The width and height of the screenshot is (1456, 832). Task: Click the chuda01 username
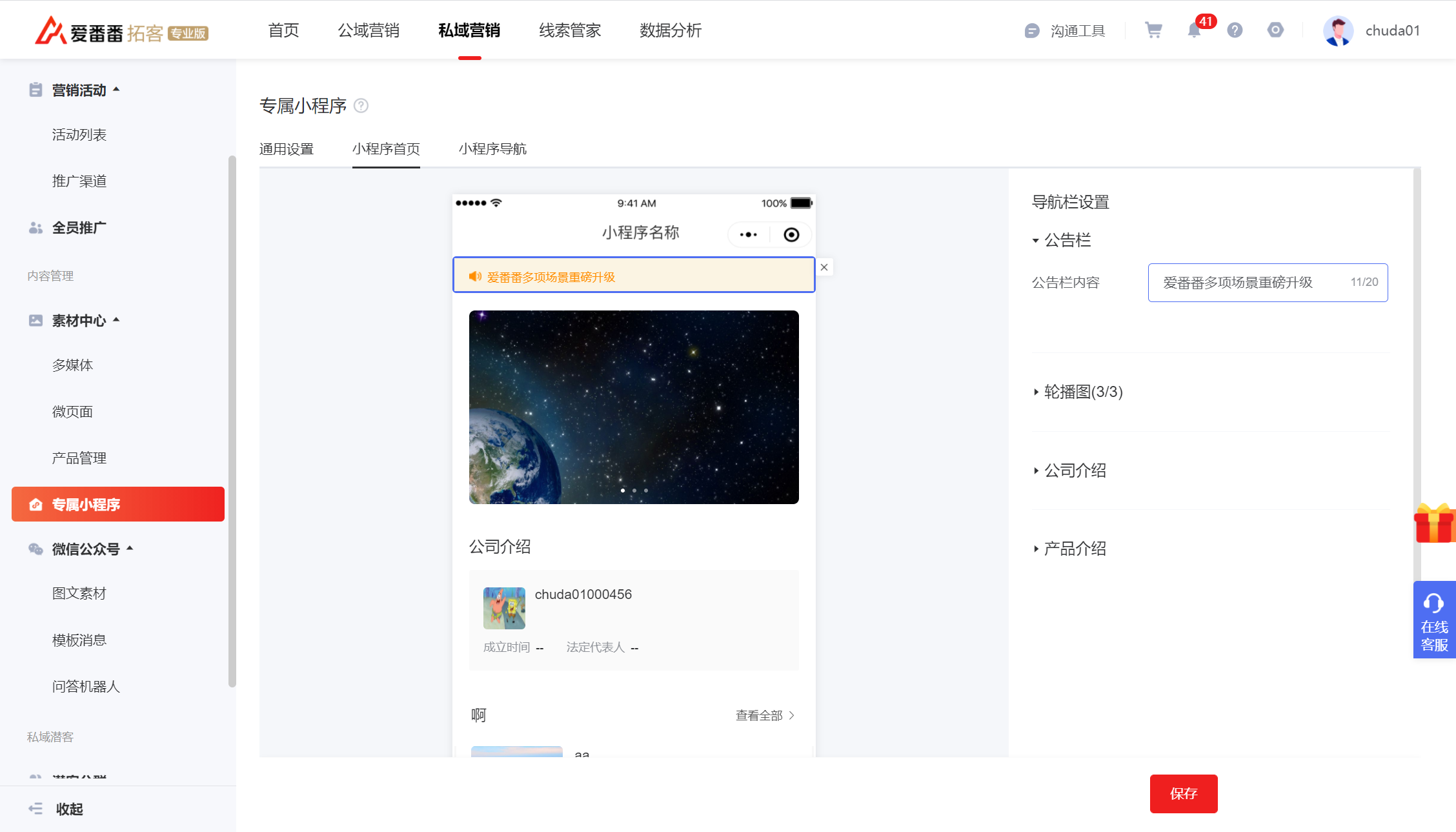click(x=1393, y=30)
